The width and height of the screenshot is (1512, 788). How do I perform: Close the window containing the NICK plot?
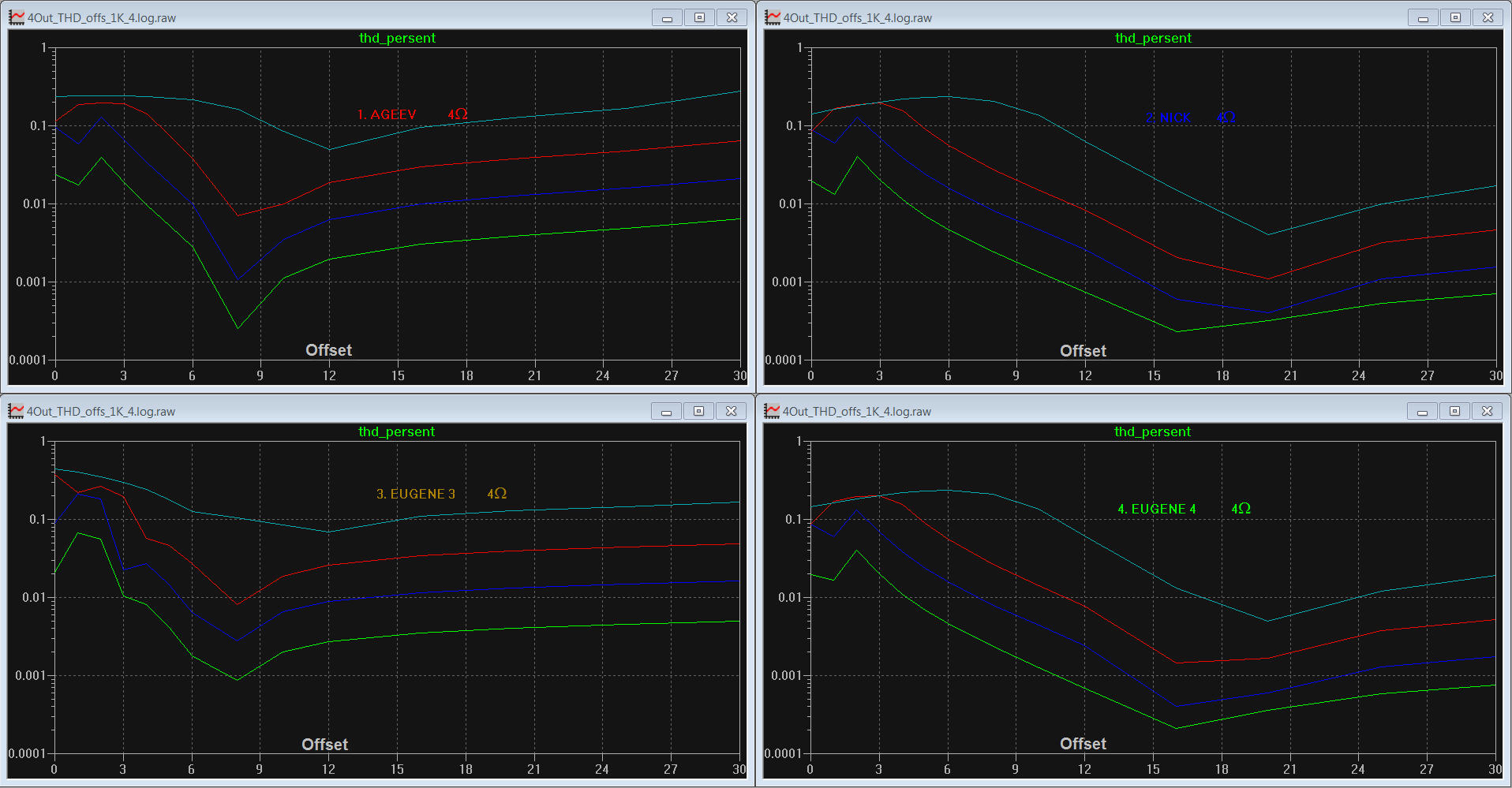(x=1488, y=17)
